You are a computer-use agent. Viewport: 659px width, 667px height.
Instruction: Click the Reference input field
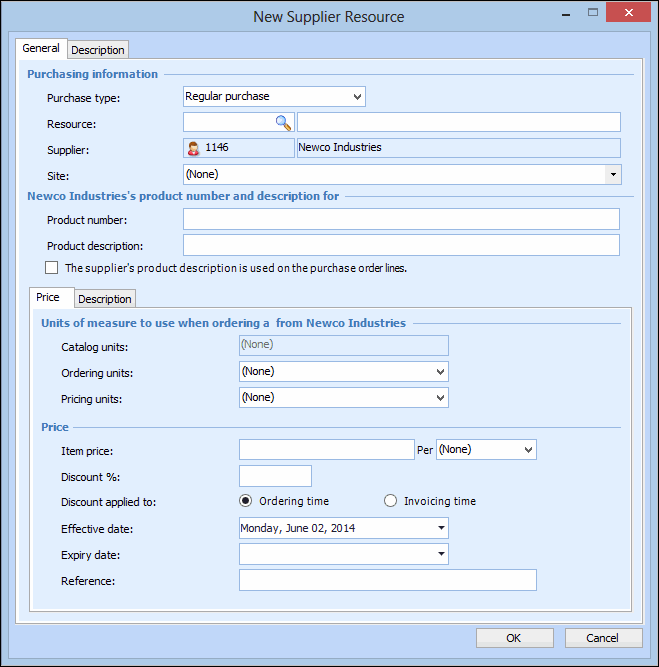point(387,580)
